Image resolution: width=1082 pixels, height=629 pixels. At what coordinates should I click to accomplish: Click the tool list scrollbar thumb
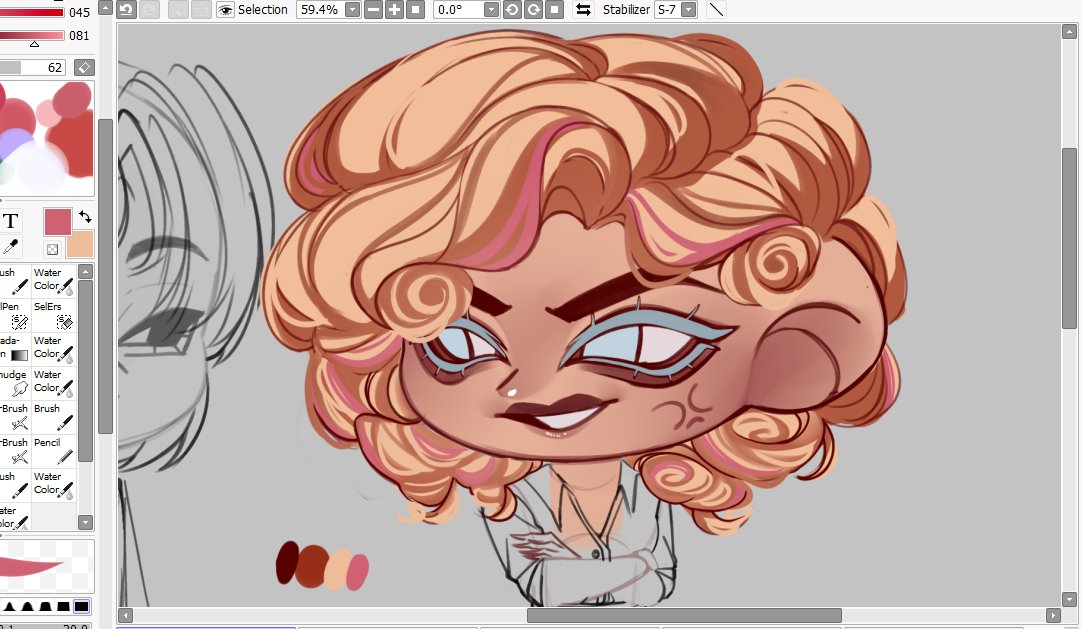click(86, 371)
